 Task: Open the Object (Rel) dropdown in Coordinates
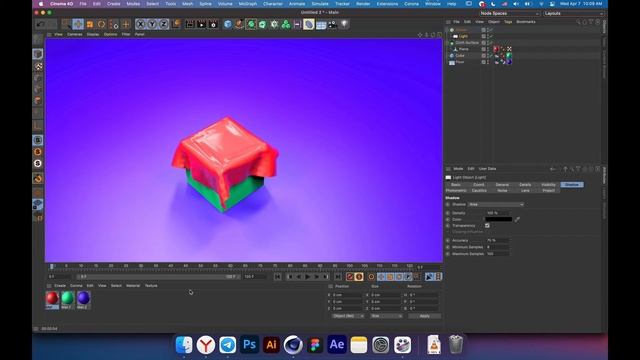click(348, 316)
